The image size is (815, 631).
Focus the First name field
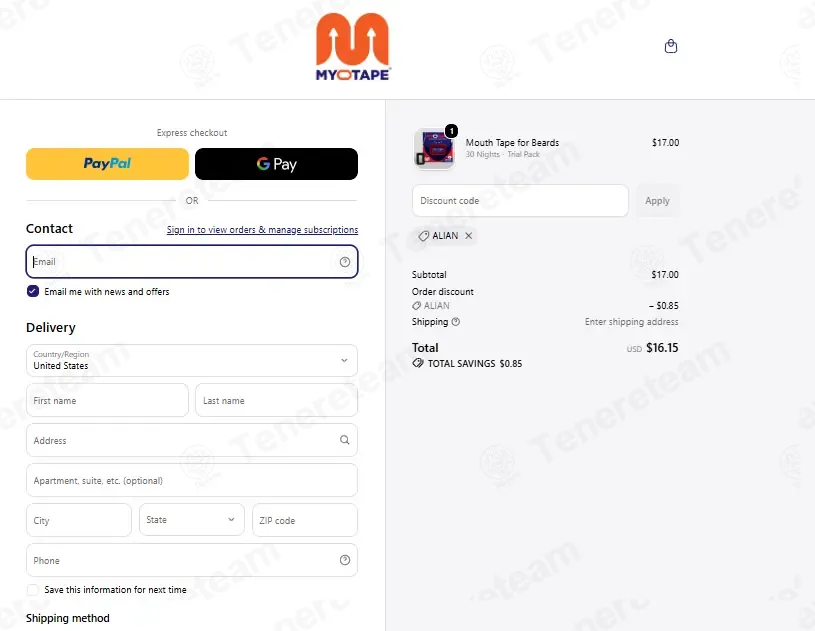107,400
